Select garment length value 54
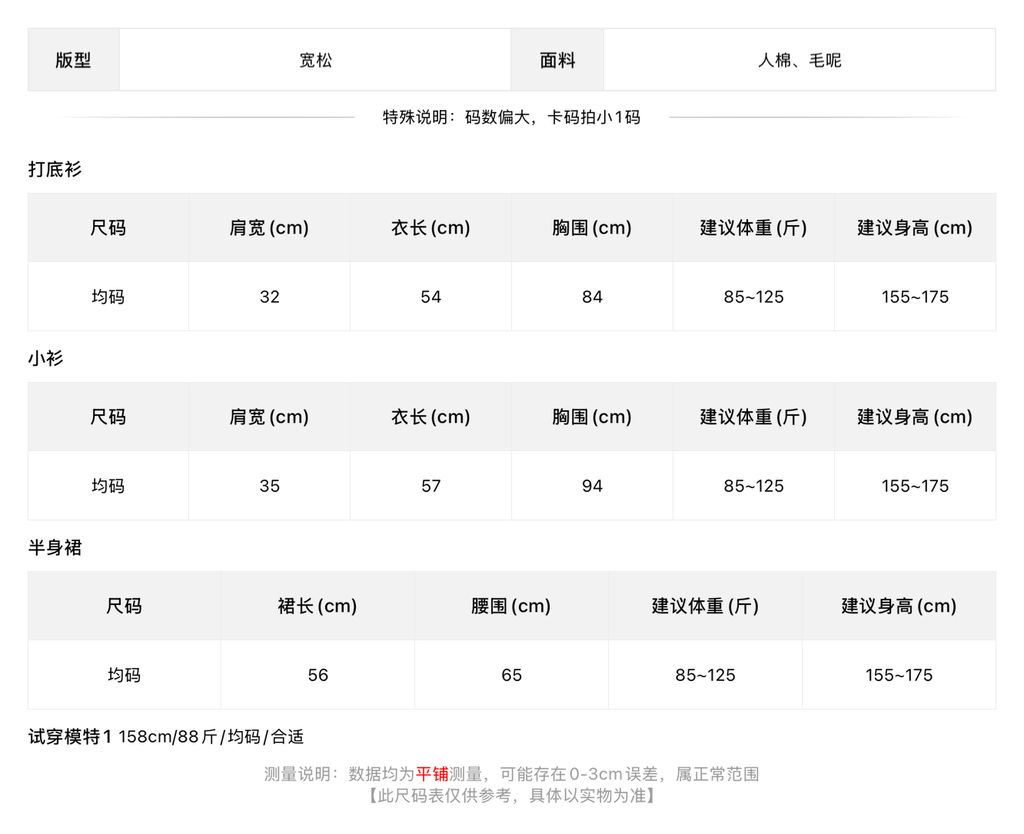The height and width of the screenshot is (834, 1024). tap(430, 297)
